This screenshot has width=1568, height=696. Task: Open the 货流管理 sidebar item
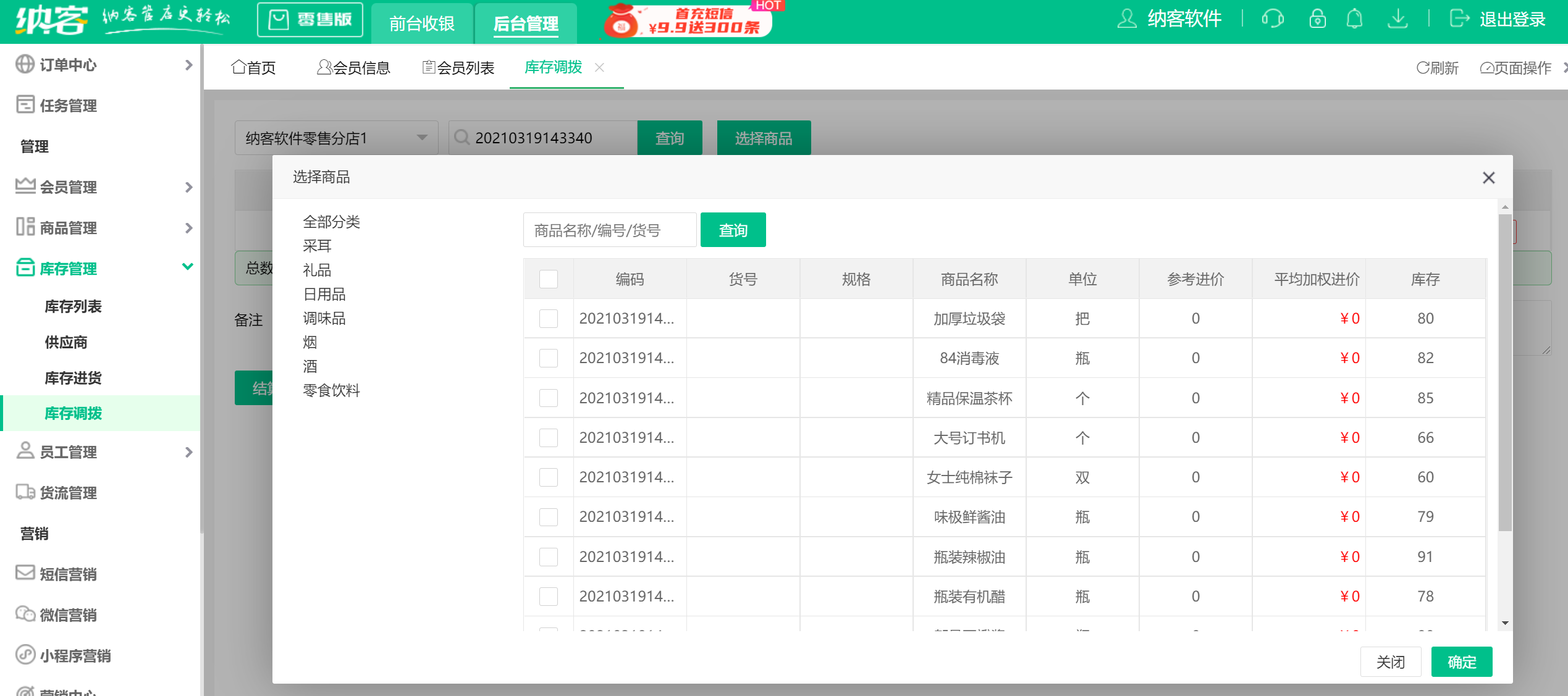tap(67, 492)
